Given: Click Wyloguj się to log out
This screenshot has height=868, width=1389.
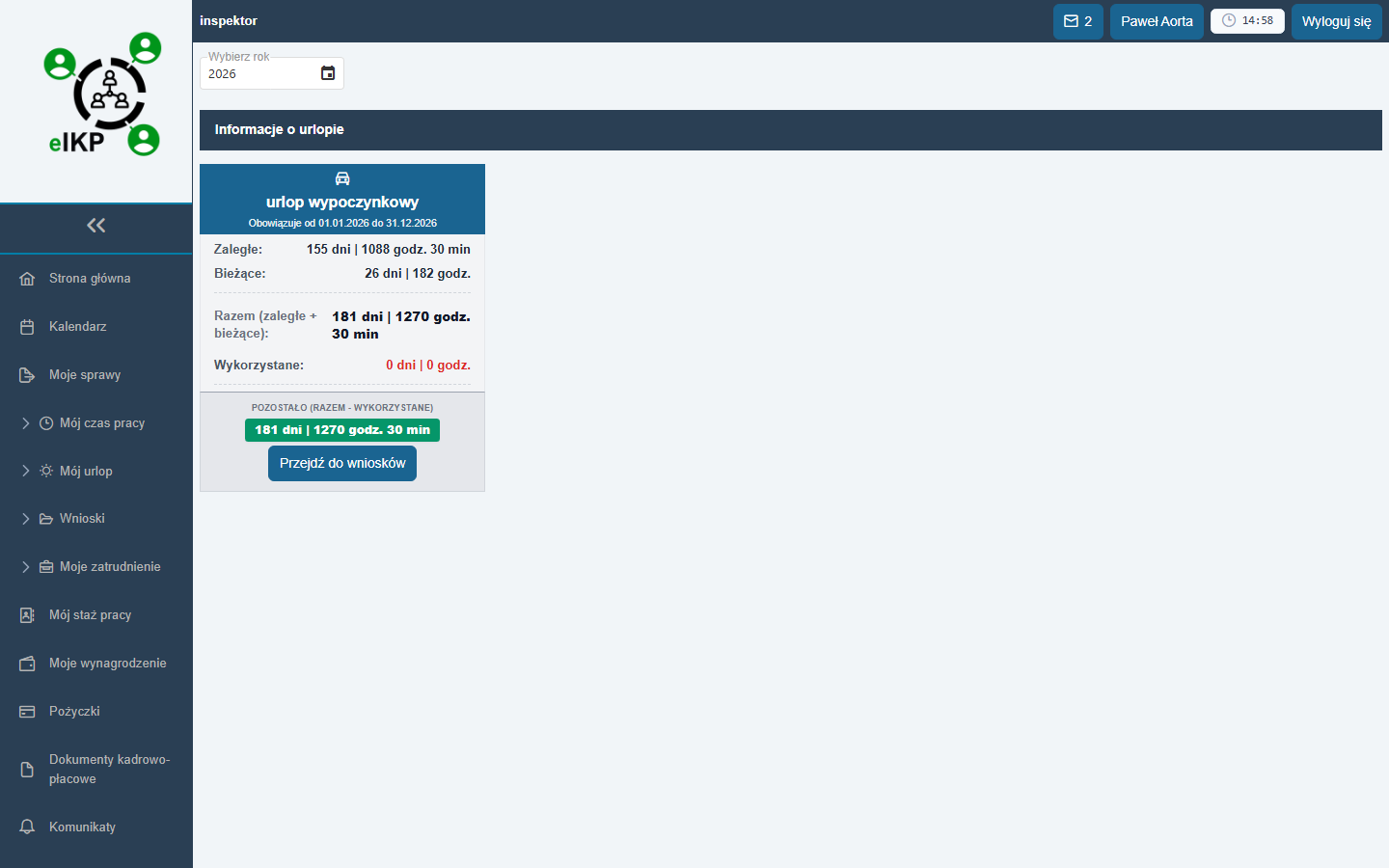Looking at the screenshot, I should coord(1336,21).
